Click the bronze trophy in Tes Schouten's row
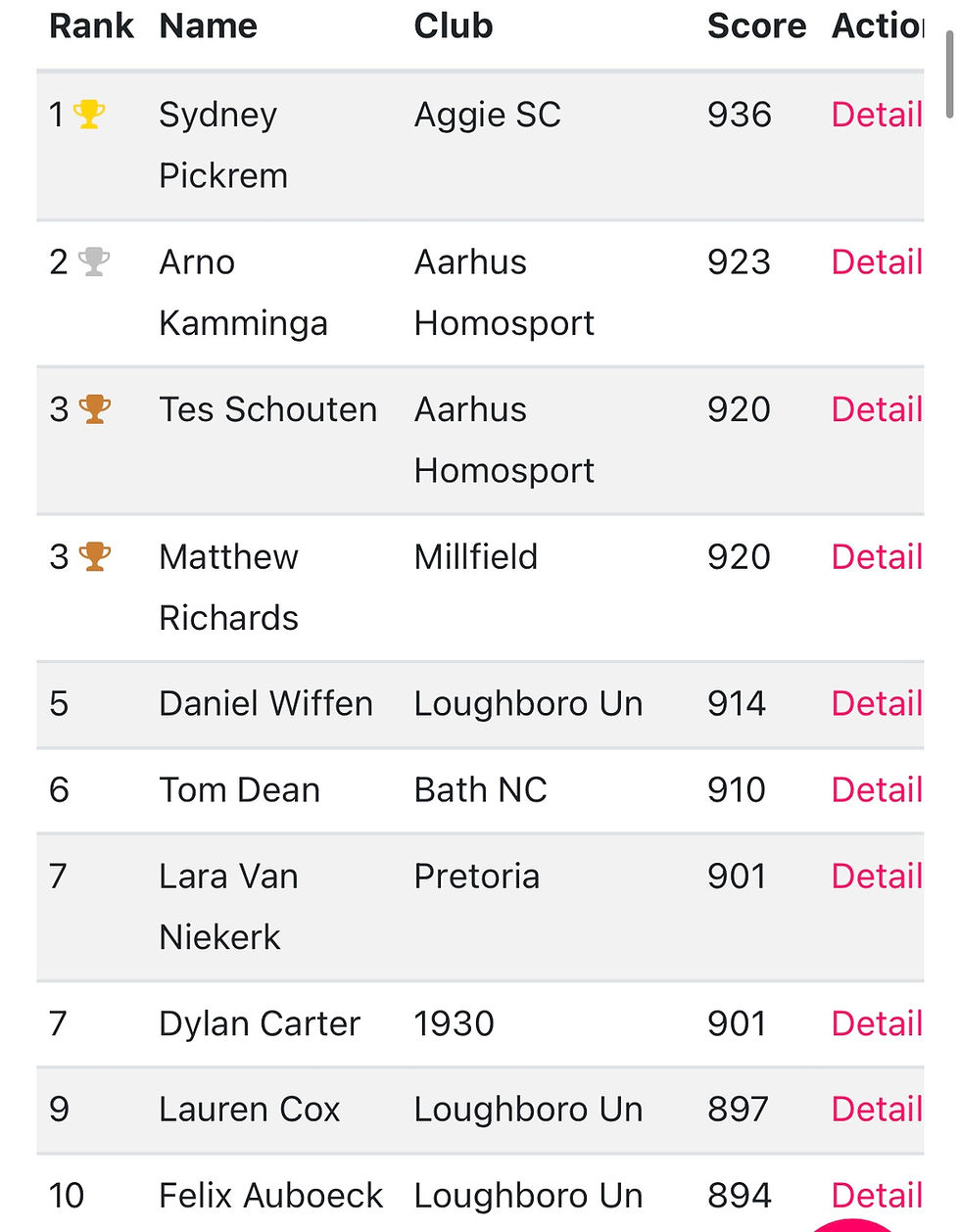 [95, 408]
